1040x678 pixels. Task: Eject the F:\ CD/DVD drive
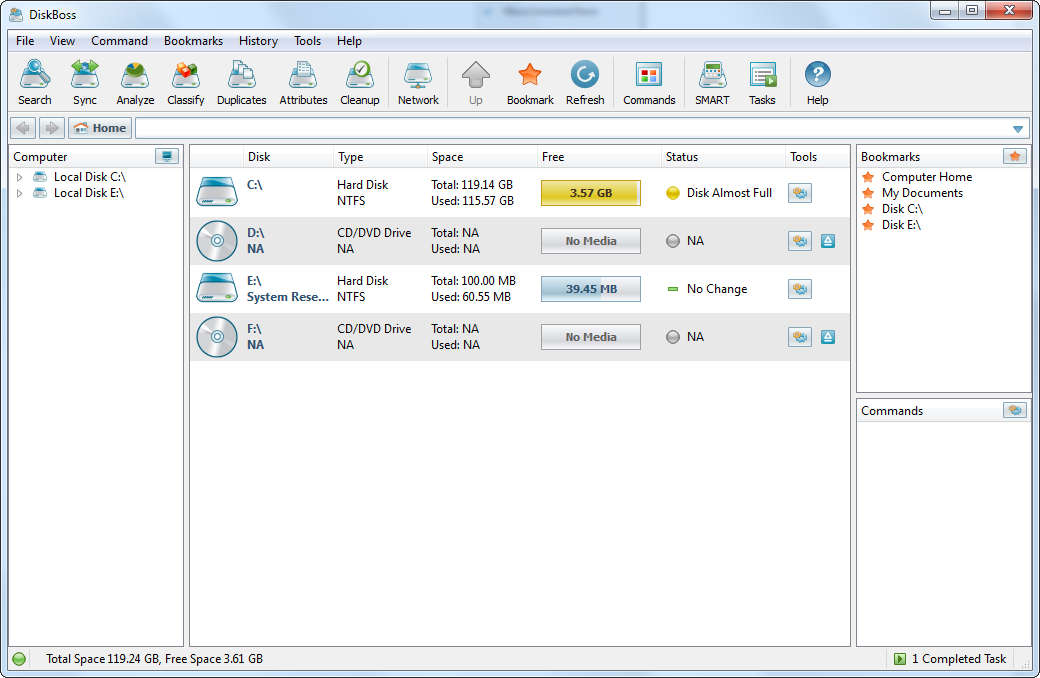(828, 337)
